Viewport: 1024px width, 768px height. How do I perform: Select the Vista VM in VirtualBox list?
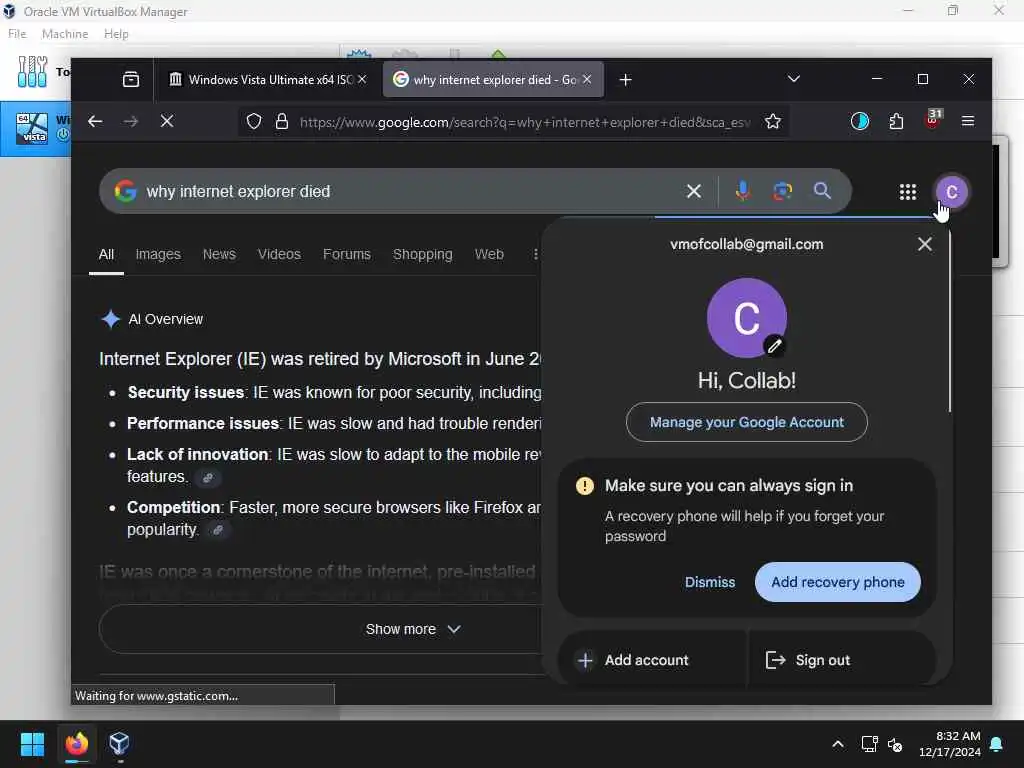point(35,129)
